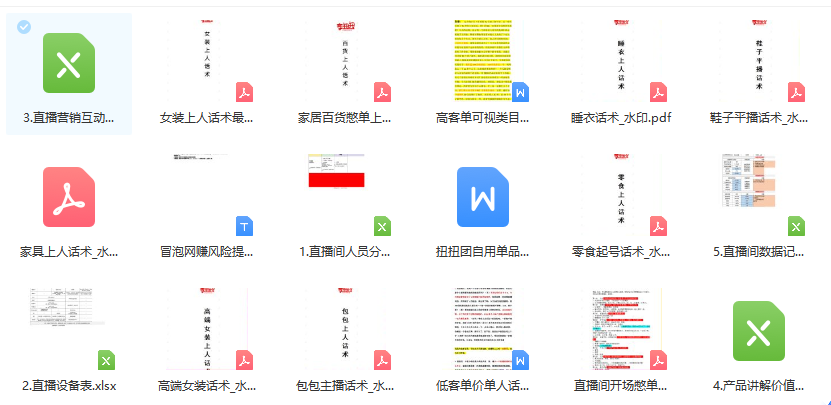Click the PDF badge on 包包主播话术 thumbnail
Image resolution: width=831 pixels, height=405 pixels.
point(383,360)
